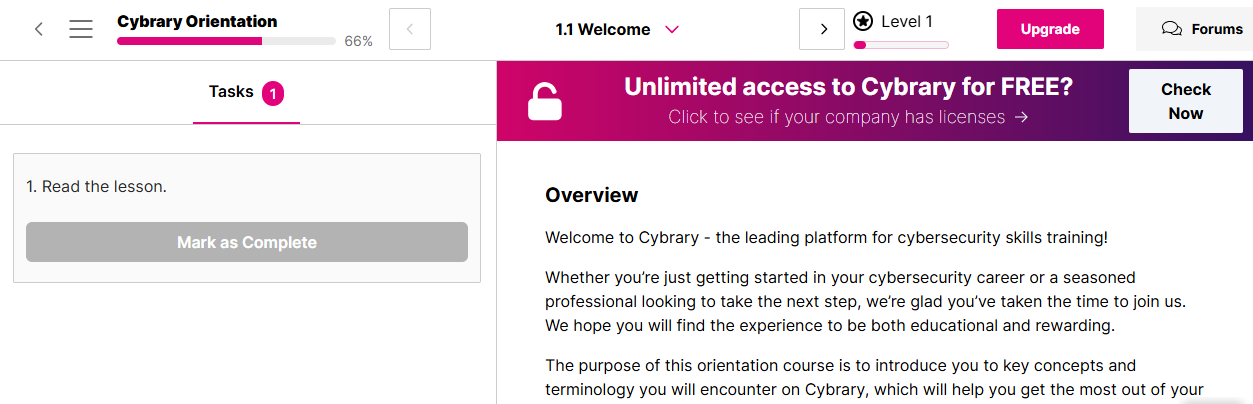Go to previous lesson arrow button
1253x404 pixels.
pyautogui.click(x=410, y=29)
